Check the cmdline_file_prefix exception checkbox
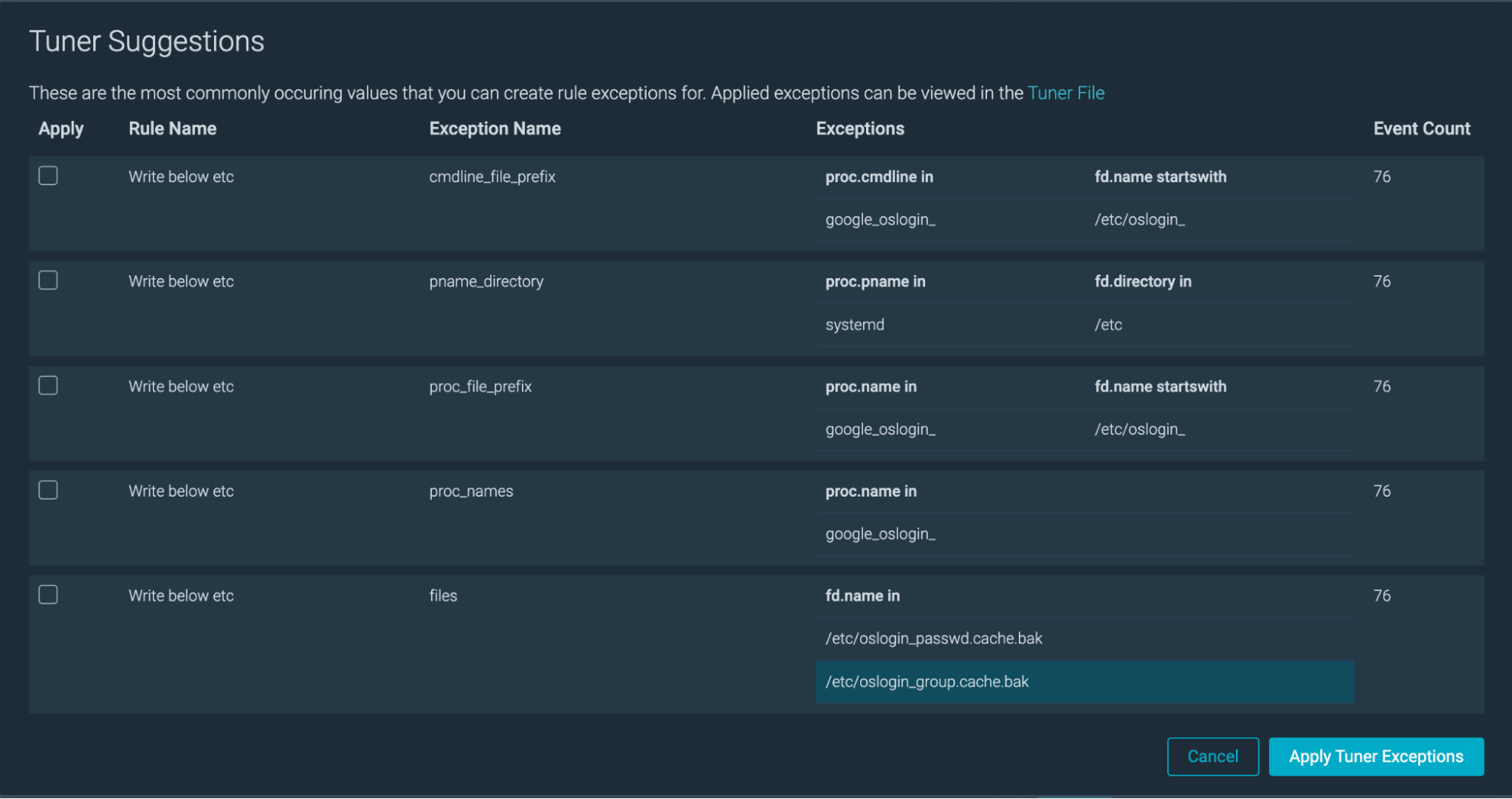This screenshot has height=799, width=1512. click(x=48, y=176)
